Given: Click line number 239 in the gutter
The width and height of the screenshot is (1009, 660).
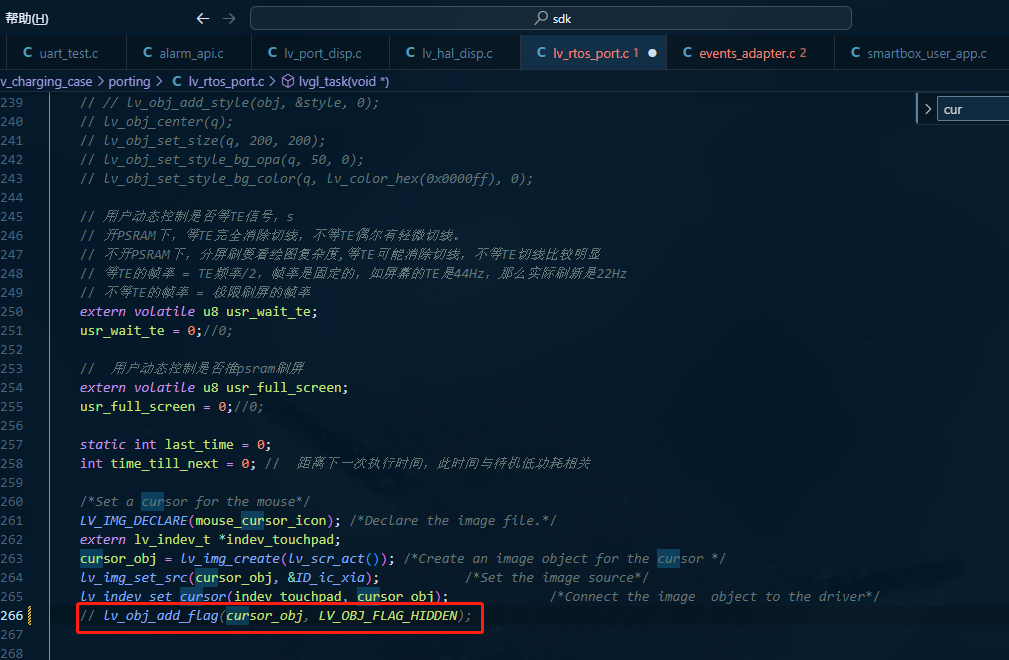Looking at the screenshot, I should [12, 102].
